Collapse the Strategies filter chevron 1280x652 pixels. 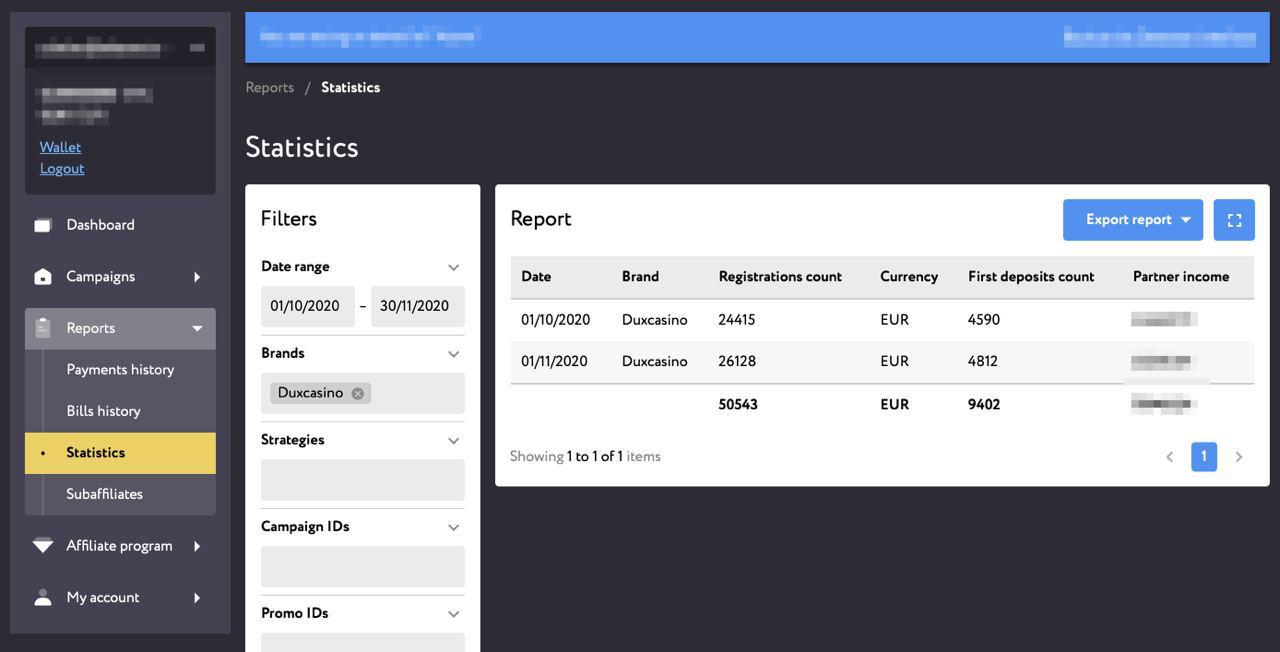453,440
